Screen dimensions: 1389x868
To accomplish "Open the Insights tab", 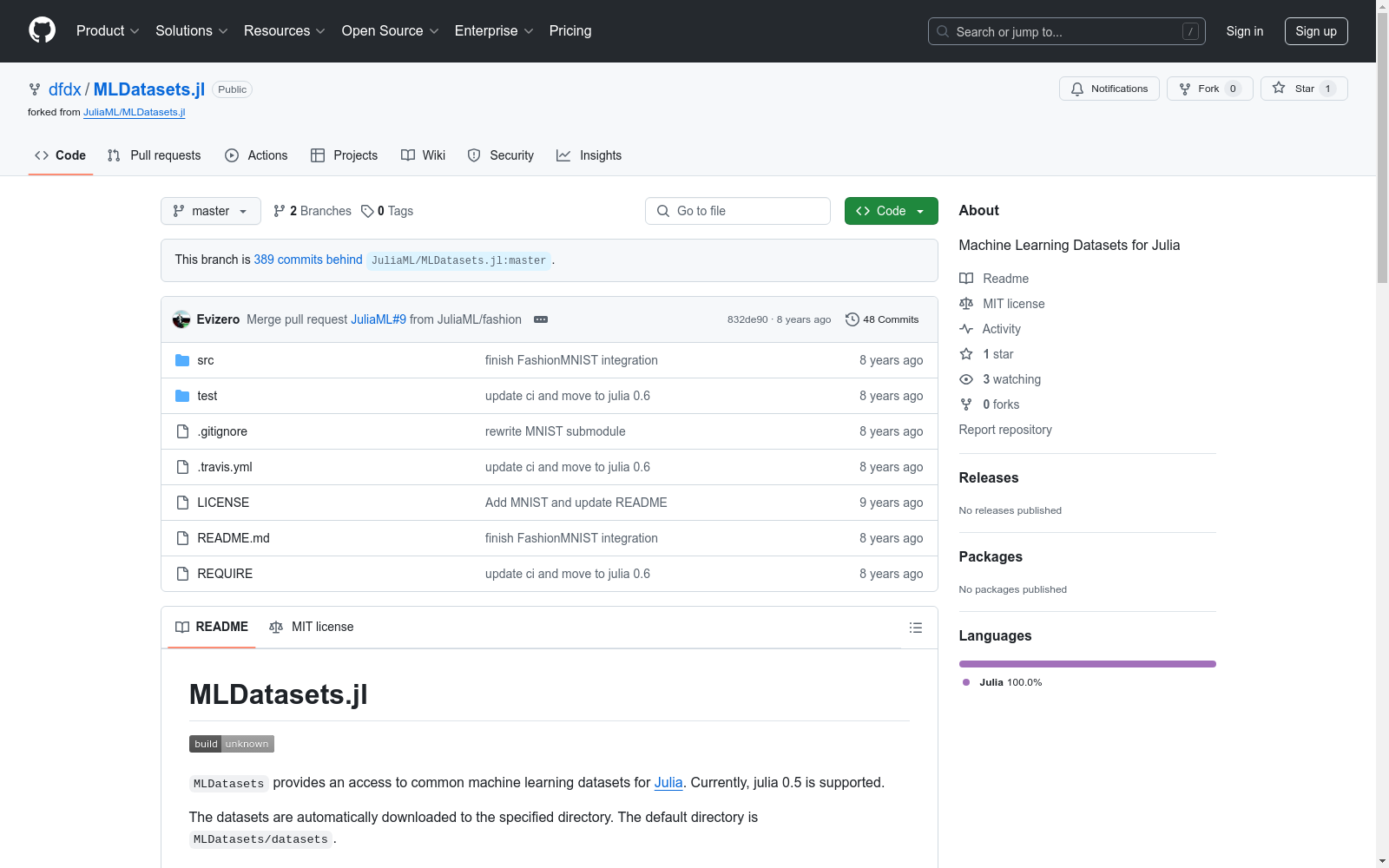I will point(589,155).
